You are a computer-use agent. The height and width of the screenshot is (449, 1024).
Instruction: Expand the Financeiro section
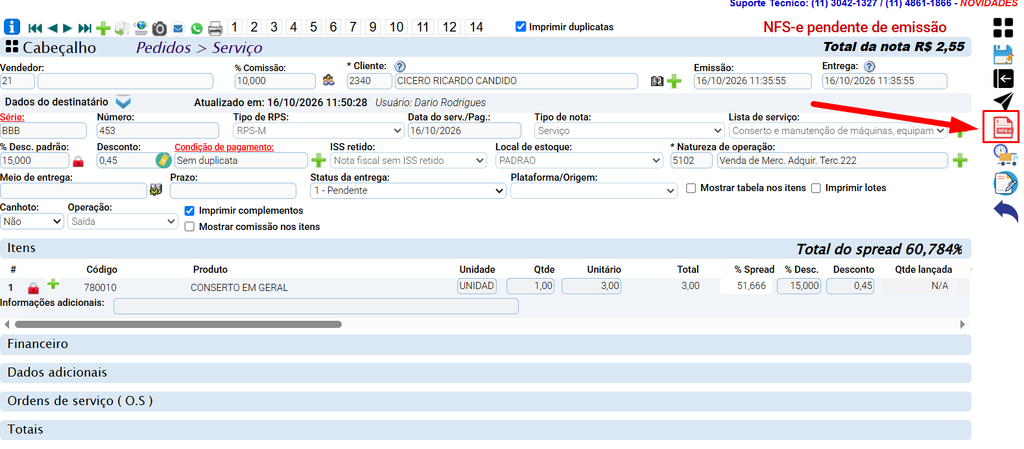point(486,344)
